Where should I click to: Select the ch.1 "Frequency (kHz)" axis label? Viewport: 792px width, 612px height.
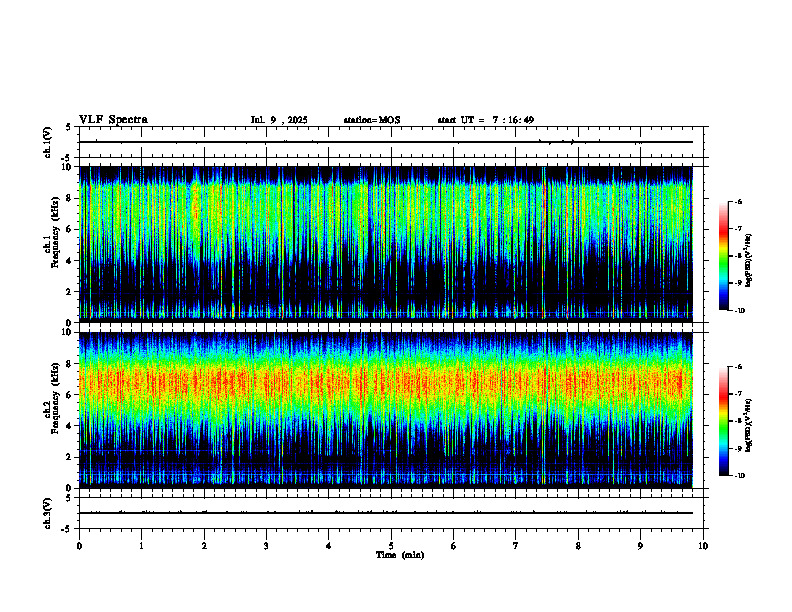point(55,234)
